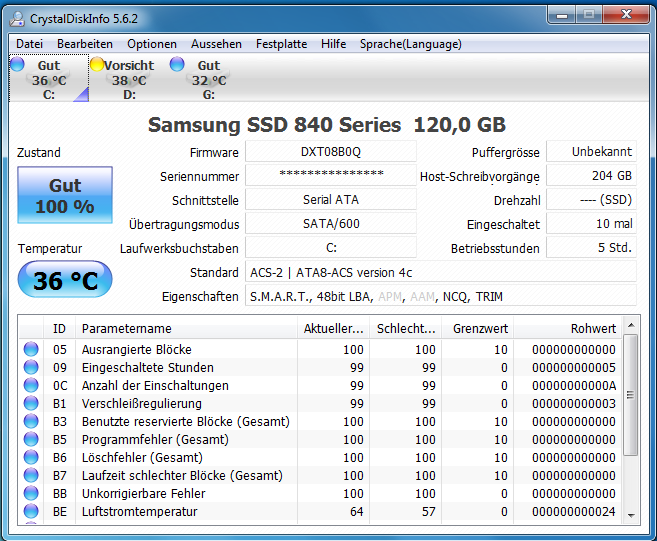
Task: Click the Betriebsstunden value 5 Std.
Action: click(591, 248)
